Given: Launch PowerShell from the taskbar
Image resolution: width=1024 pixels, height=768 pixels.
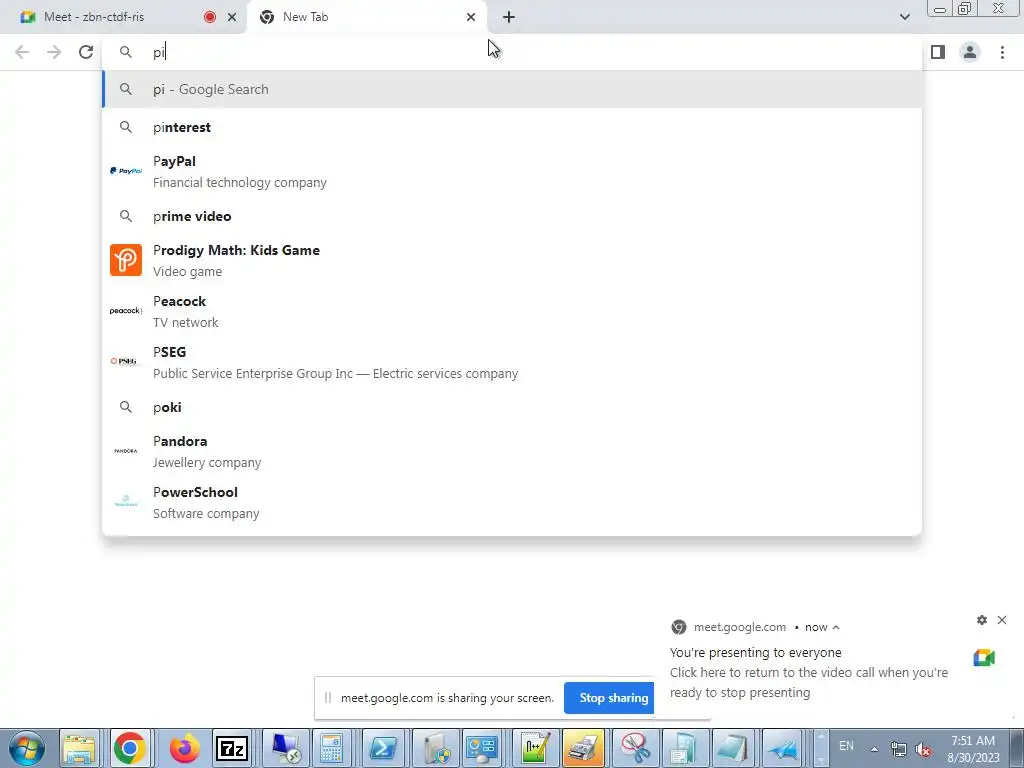Looking at the screenshot, I should (x=382, y=748).
